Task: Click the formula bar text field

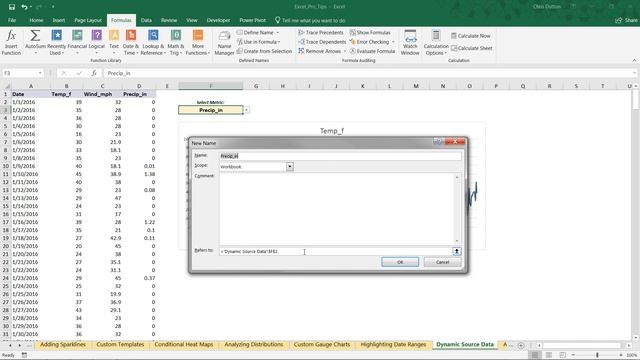Action: 369,73
